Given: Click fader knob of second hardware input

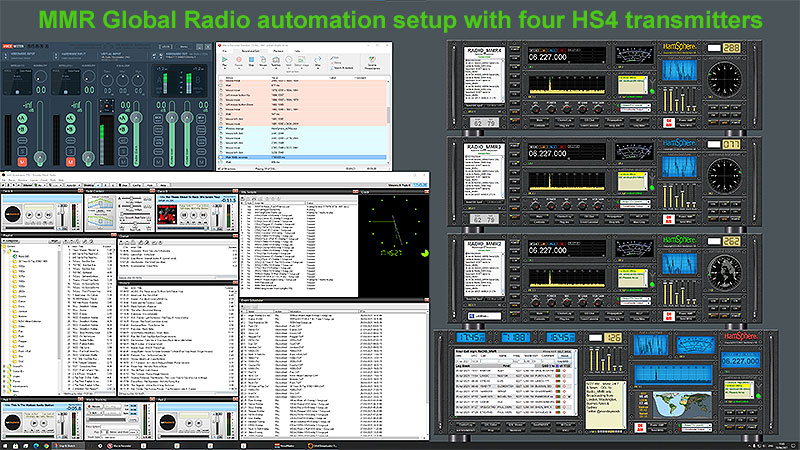Looking at the screenshot, I should 88,157.
